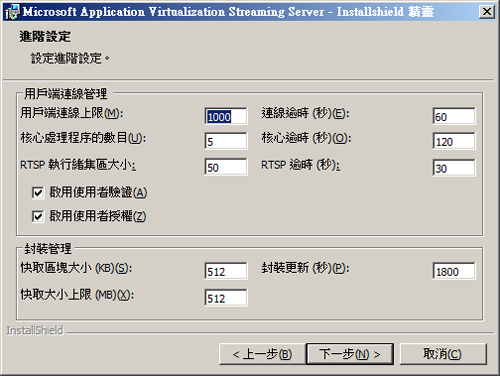Close the InstallShield wizard window
The width and height of the screenshot is (500, 376).
[487, 12]
